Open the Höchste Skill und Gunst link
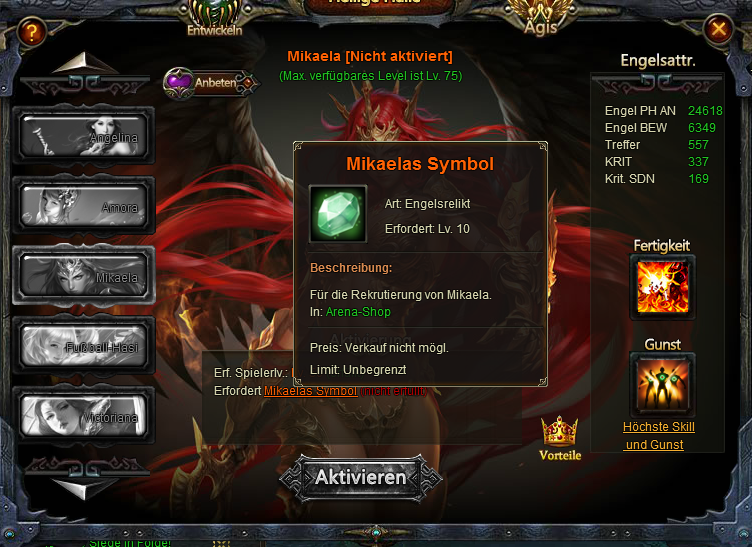752x547 pixels. [x=658, y=435]
